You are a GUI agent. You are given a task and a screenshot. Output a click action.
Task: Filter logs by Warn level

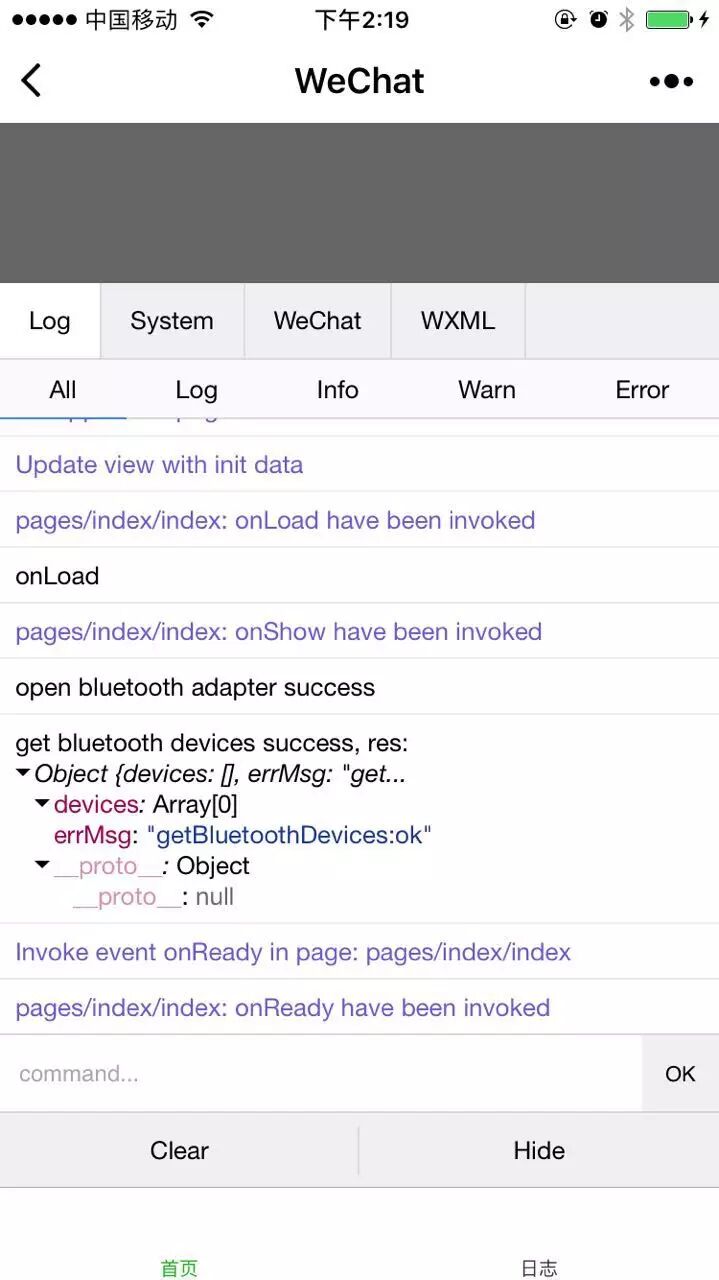pos(487,390)
